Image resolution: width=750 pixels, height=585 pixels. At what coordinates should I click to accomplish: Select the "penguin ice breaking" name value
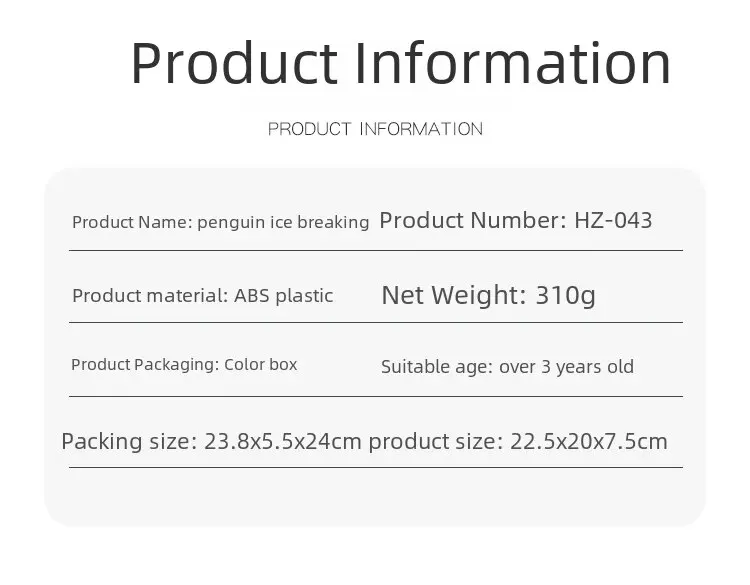(x=283, y=222)
